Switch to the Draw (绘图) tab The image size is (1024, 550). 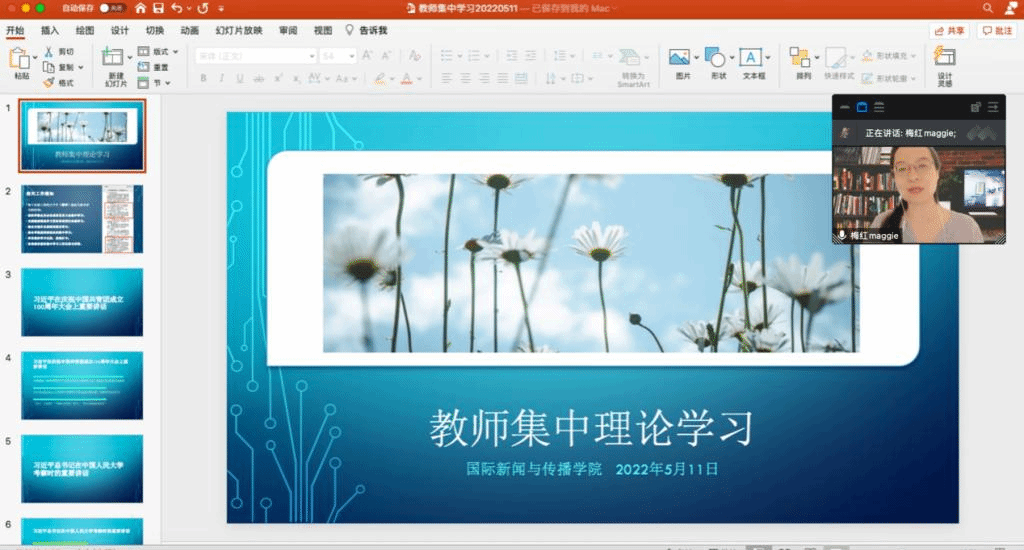click(85, 30)
